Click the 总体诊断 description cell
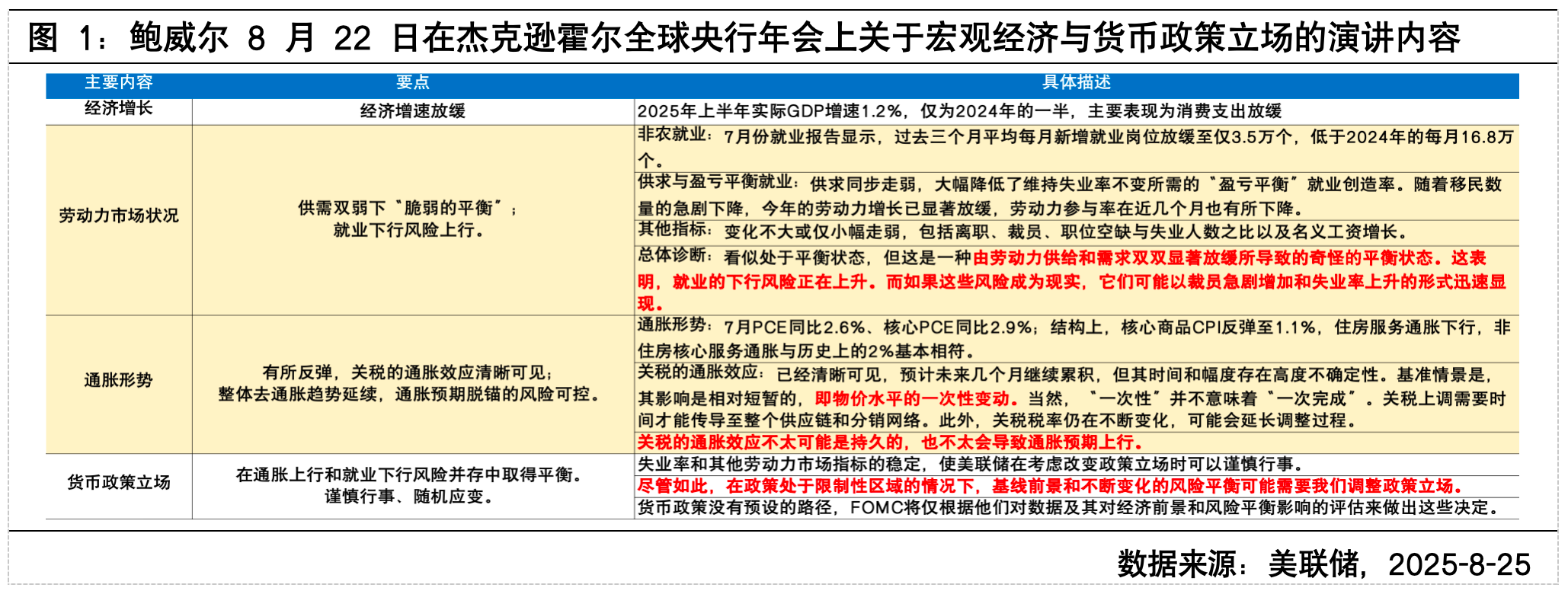Image resolution: width=1568 pixels, height=591 pixels. [1077, 280]
